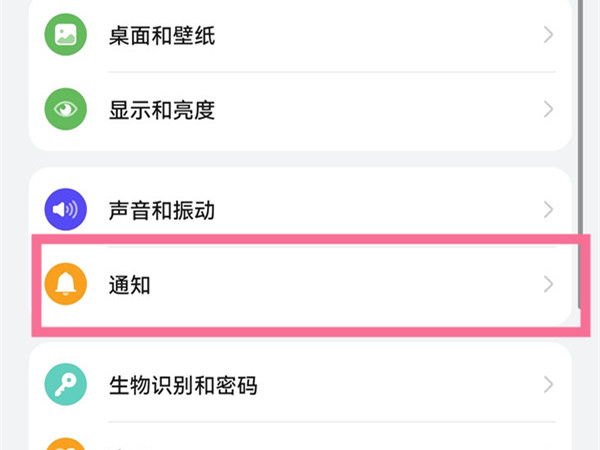The height and width of the screenshot is (450, 600).
Task: Click the arrow next to 声音和振动
Action: tap(548, 210)
